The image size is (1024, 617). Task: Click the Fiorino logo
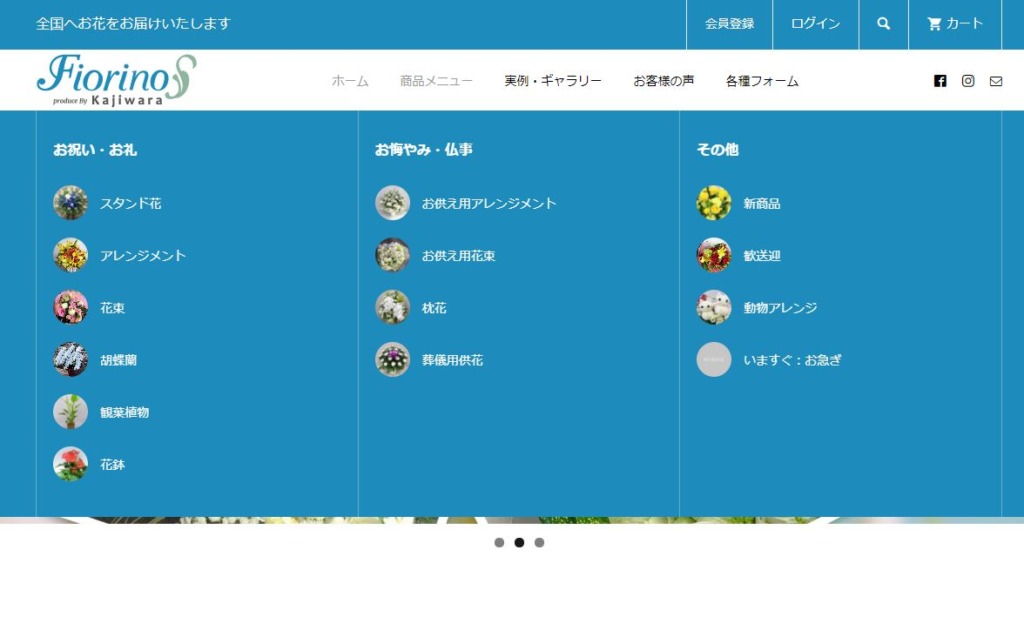click(116, 80)
